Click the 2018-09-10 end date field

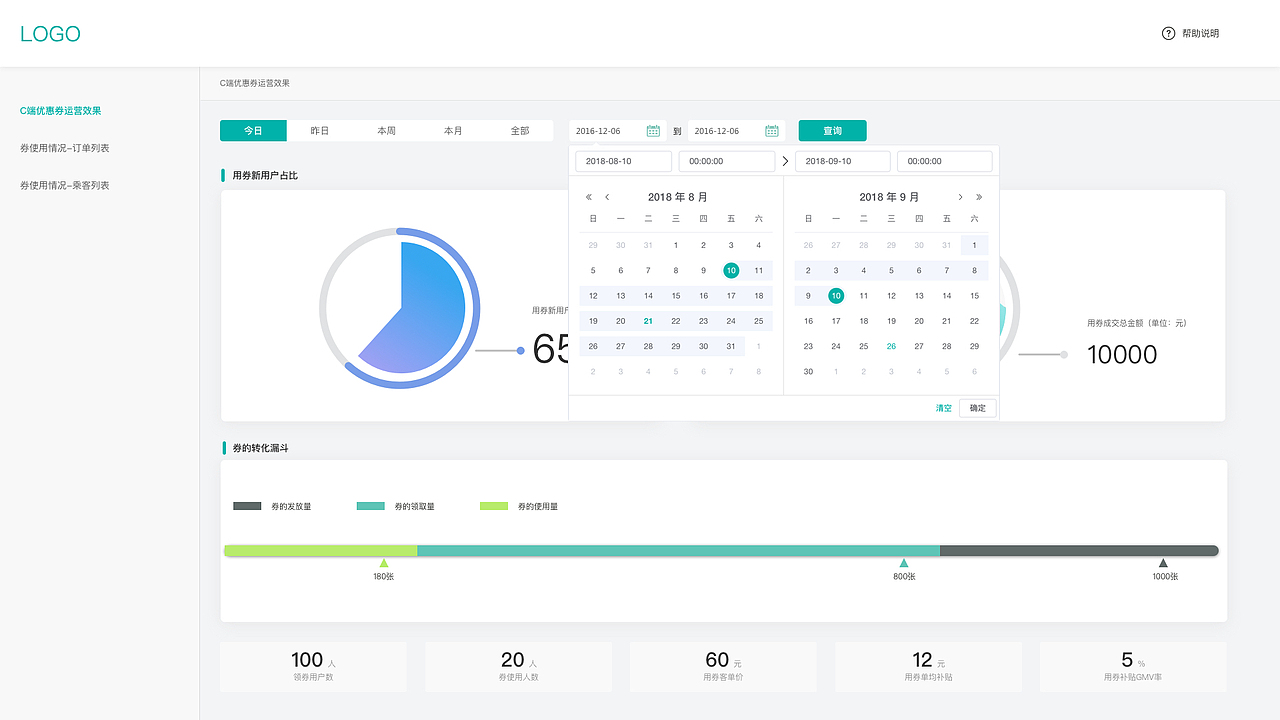click(x=843, y=161)
